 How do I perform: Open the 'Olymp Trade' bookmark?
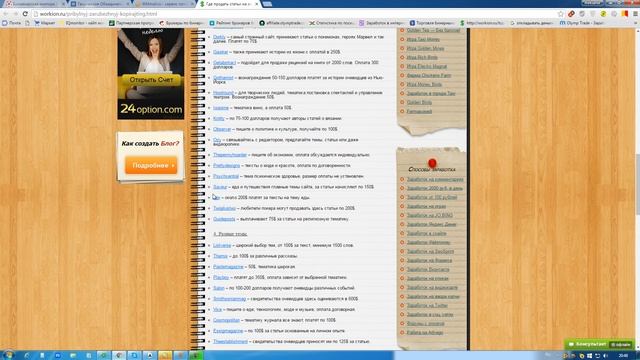(x=581, y=23)
